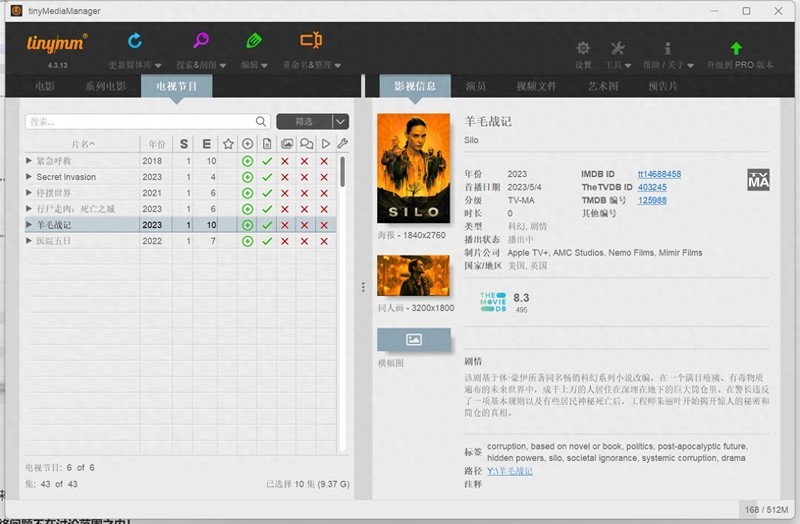Screen dimensions: 800x524
Task: Click the TV-MA rating badge
Action: pyautogui.click(x=758, y=180)
